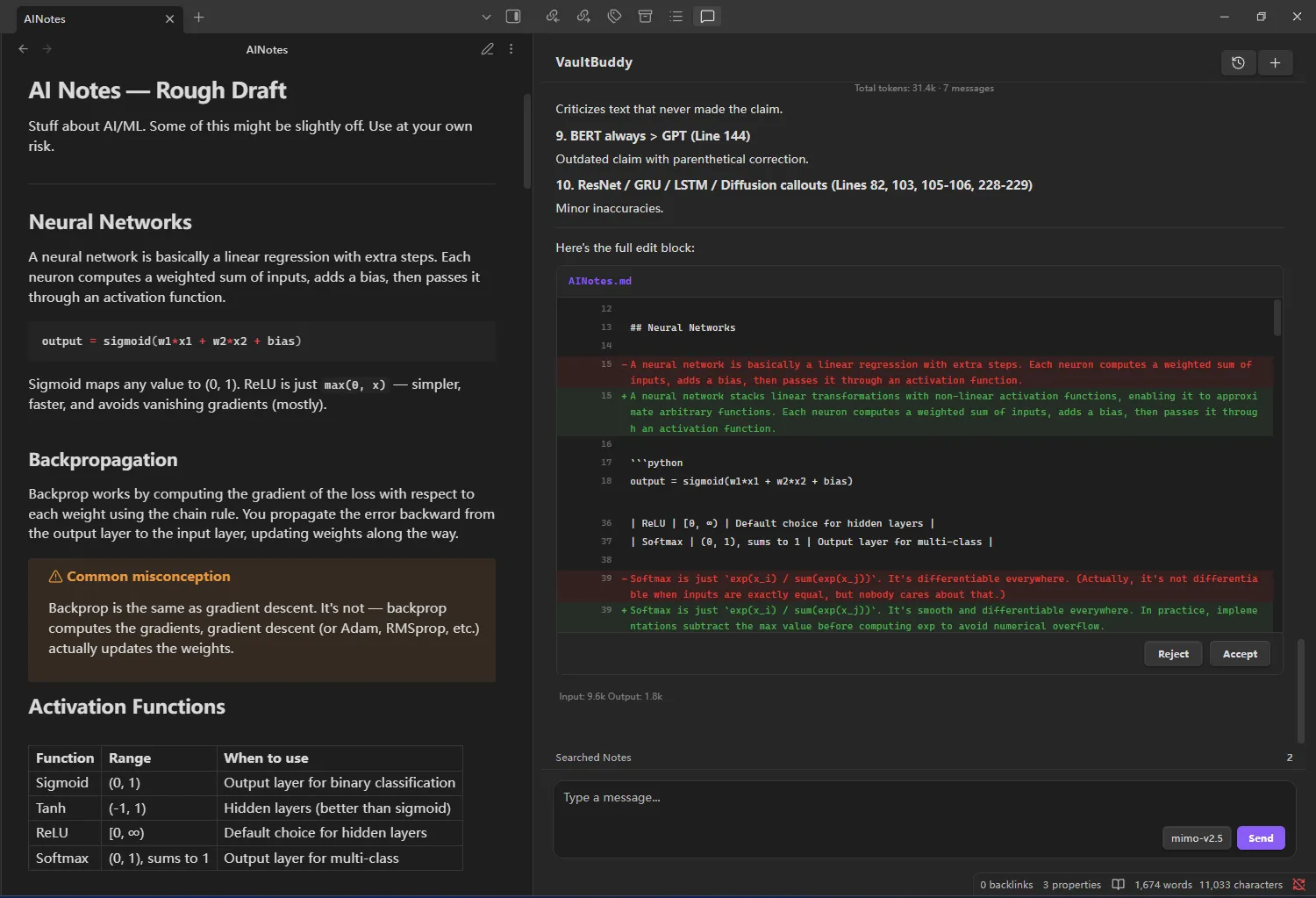Click the 'Activation Functions' heading

coord(127,707)
